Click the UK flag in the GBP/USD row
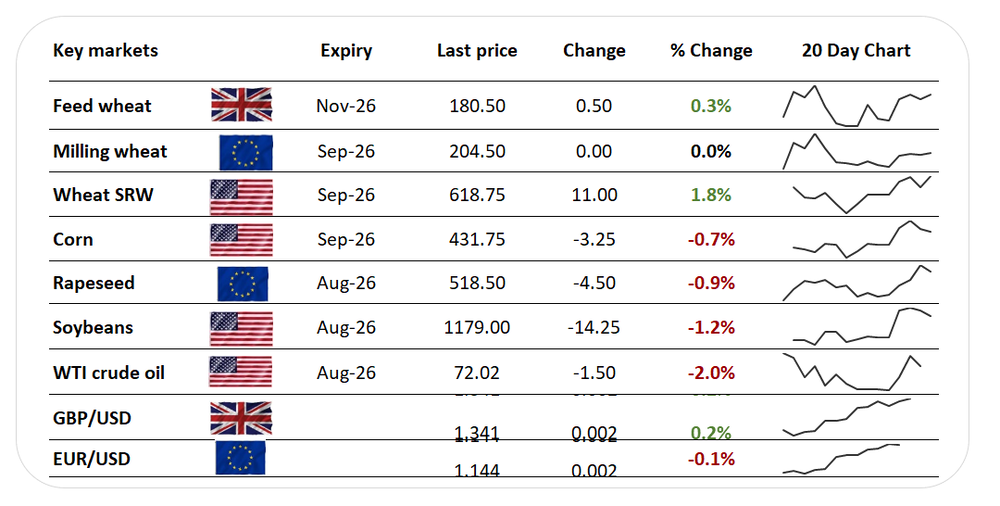This screenshot has width=1000, height=506. [241, 419]
